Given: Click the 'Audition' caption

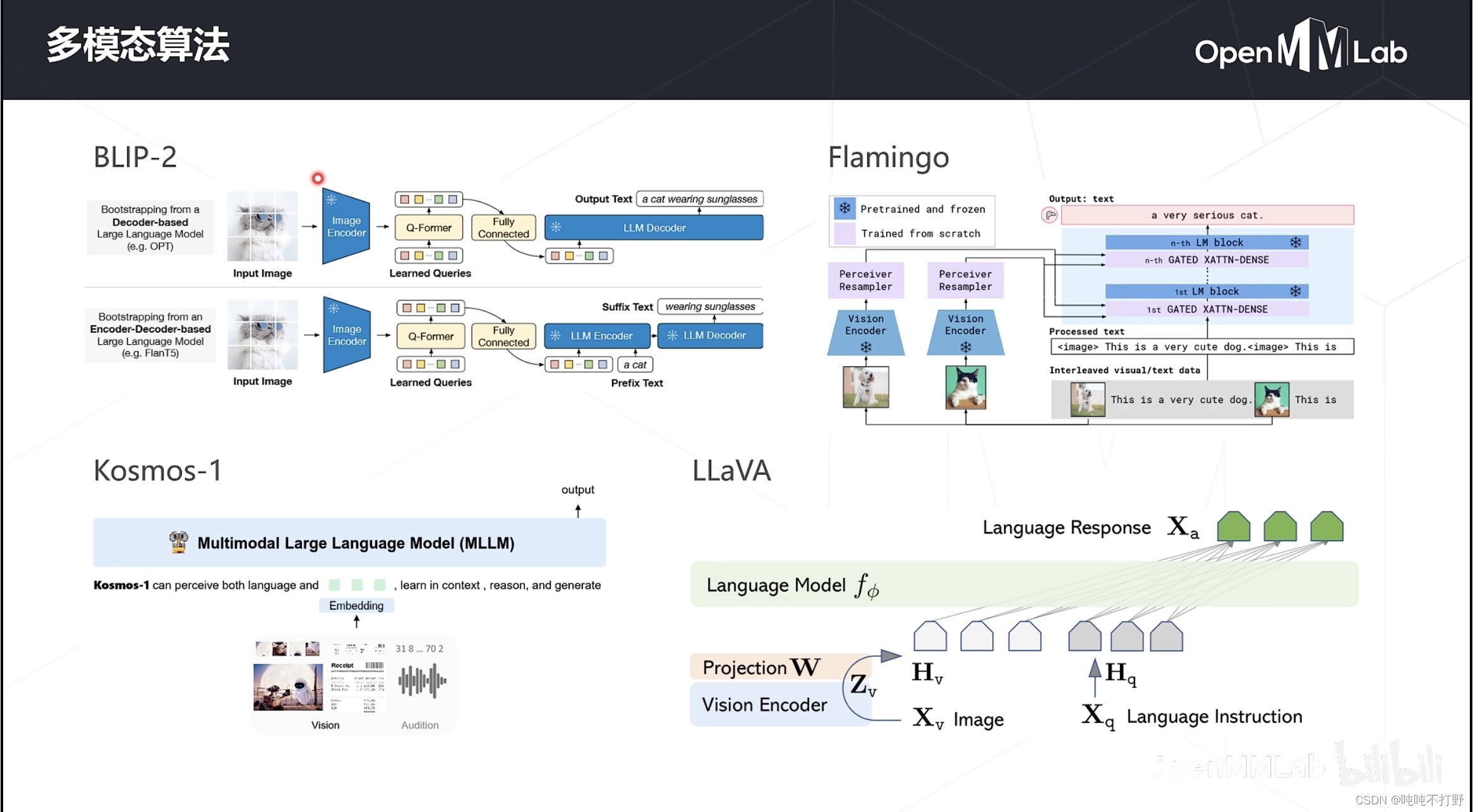Looking at the screenshot, I should click(420, 725).
